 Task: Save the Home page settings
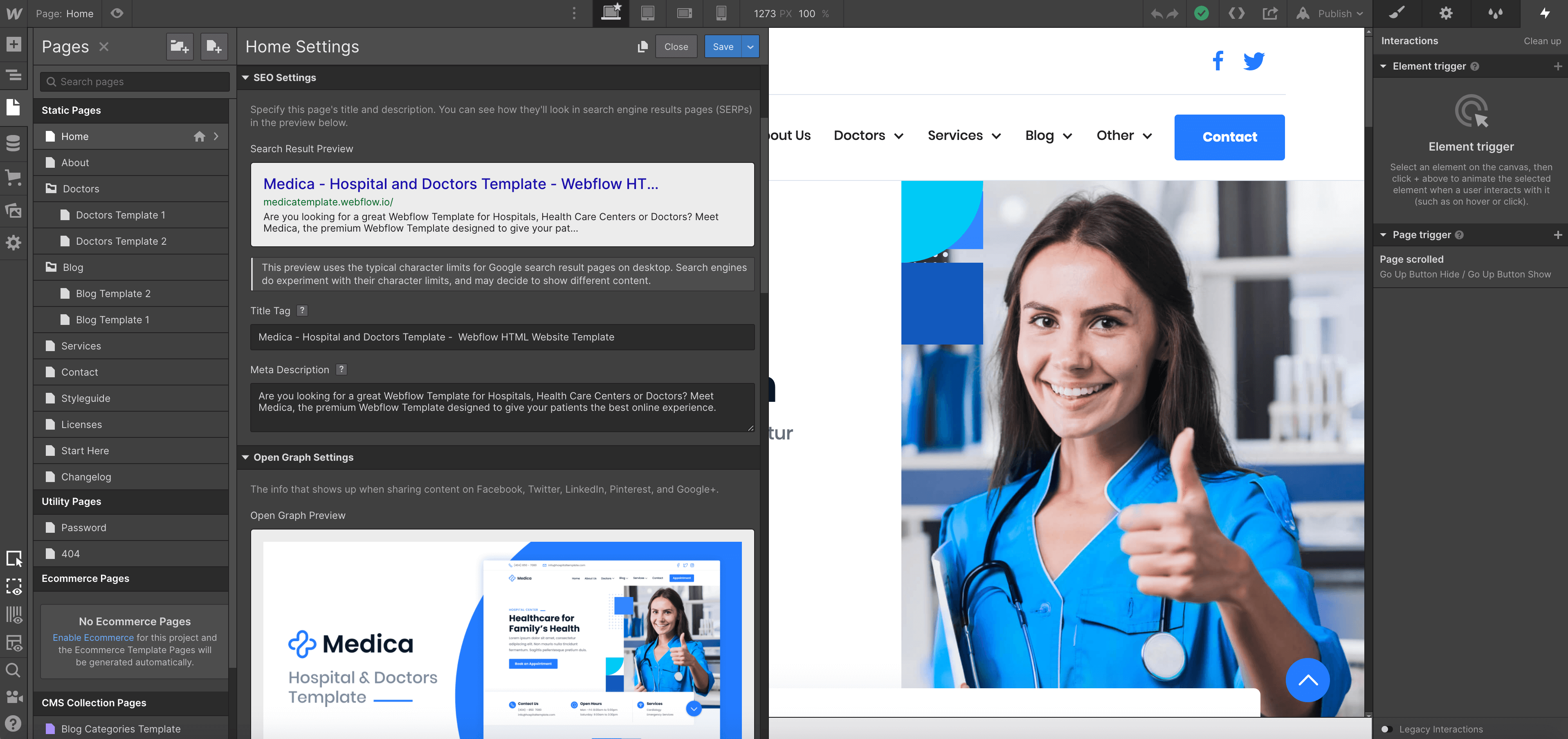pos(723,46)
